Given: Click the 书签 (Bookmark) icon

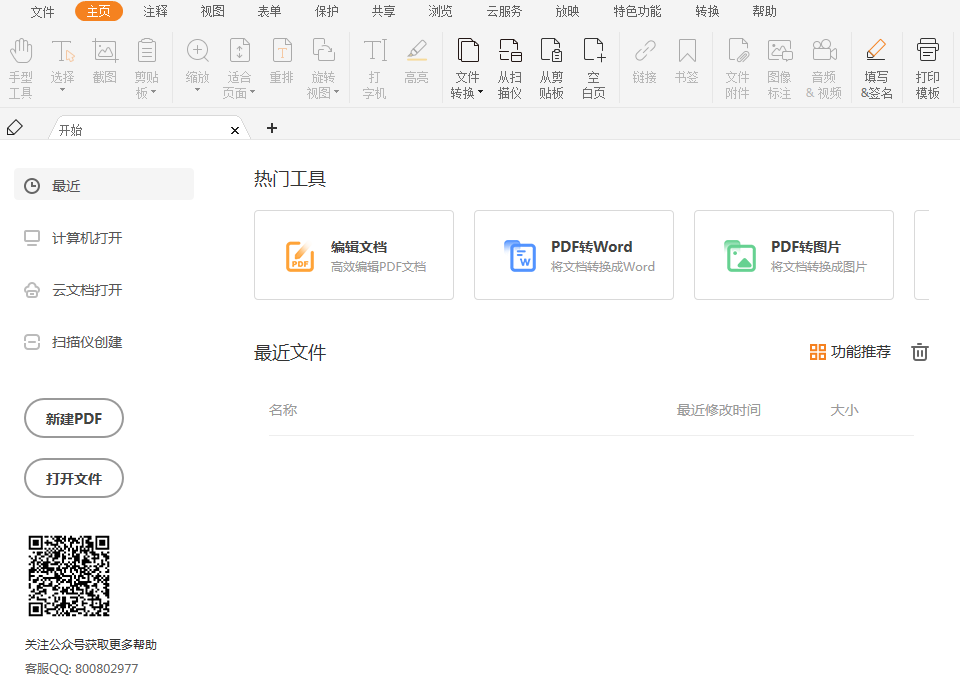Looking at the screenshot, I should click(x=685, y=65).
